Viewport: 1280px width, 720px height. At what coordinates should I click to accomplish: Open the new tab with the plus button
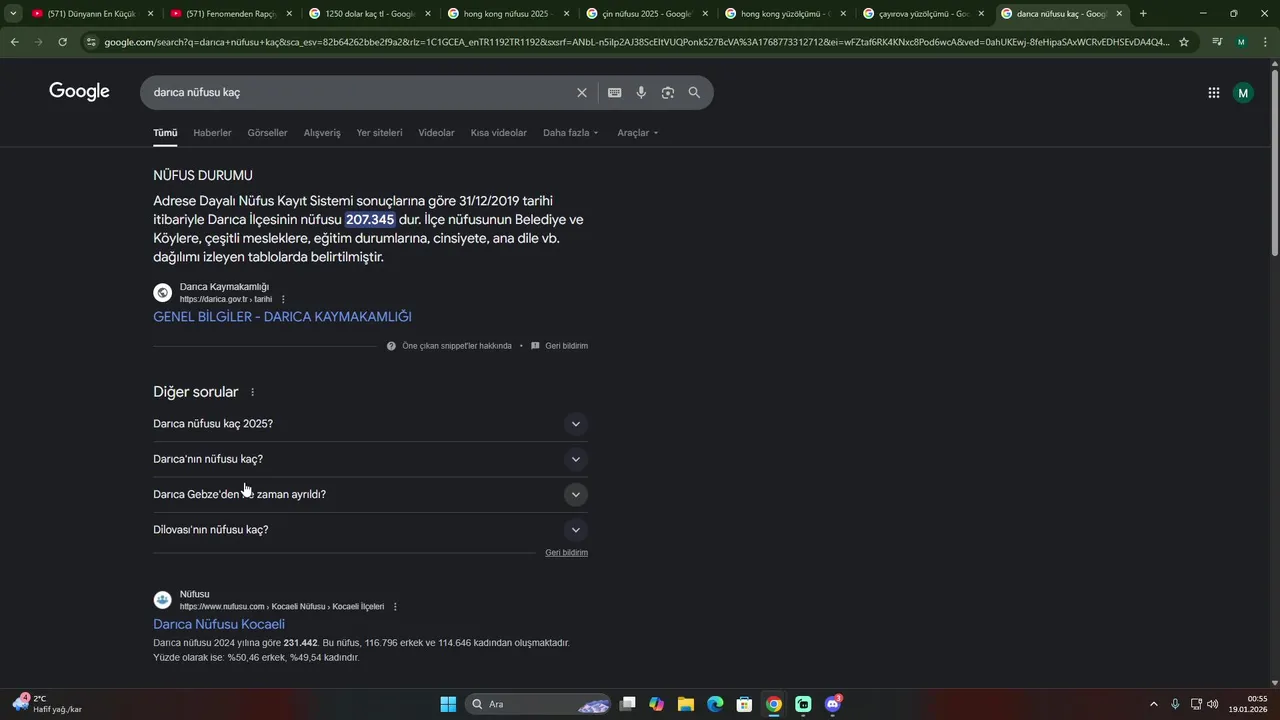[x=1143, y=14]
